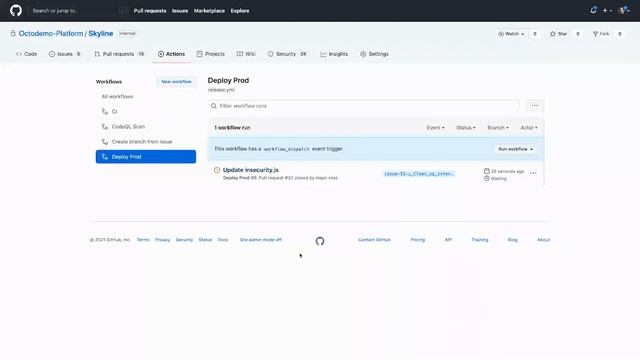This screenshot has height=360, width=640.
Task: Switch to the Wiki tab
Action: click(x=246, y=54)
